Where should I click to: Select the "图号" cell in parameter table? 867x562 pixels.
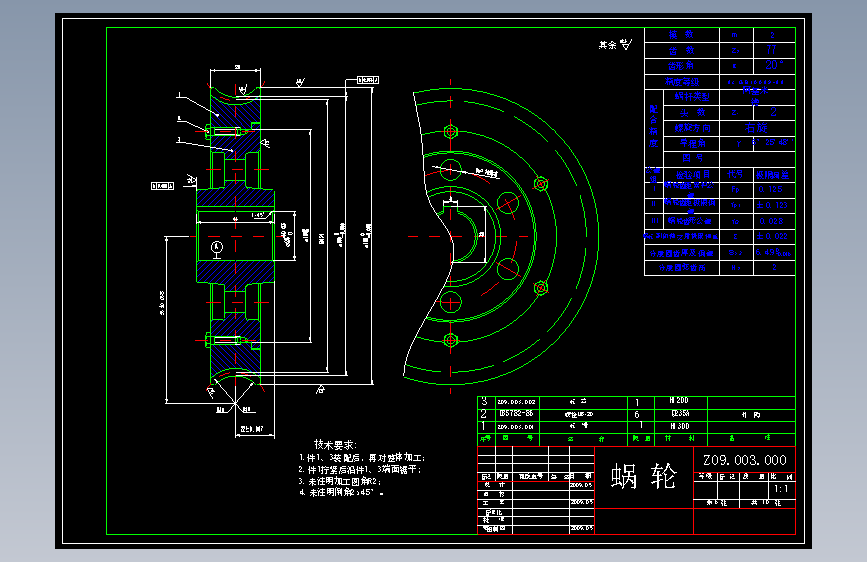[x=692, y=158]
